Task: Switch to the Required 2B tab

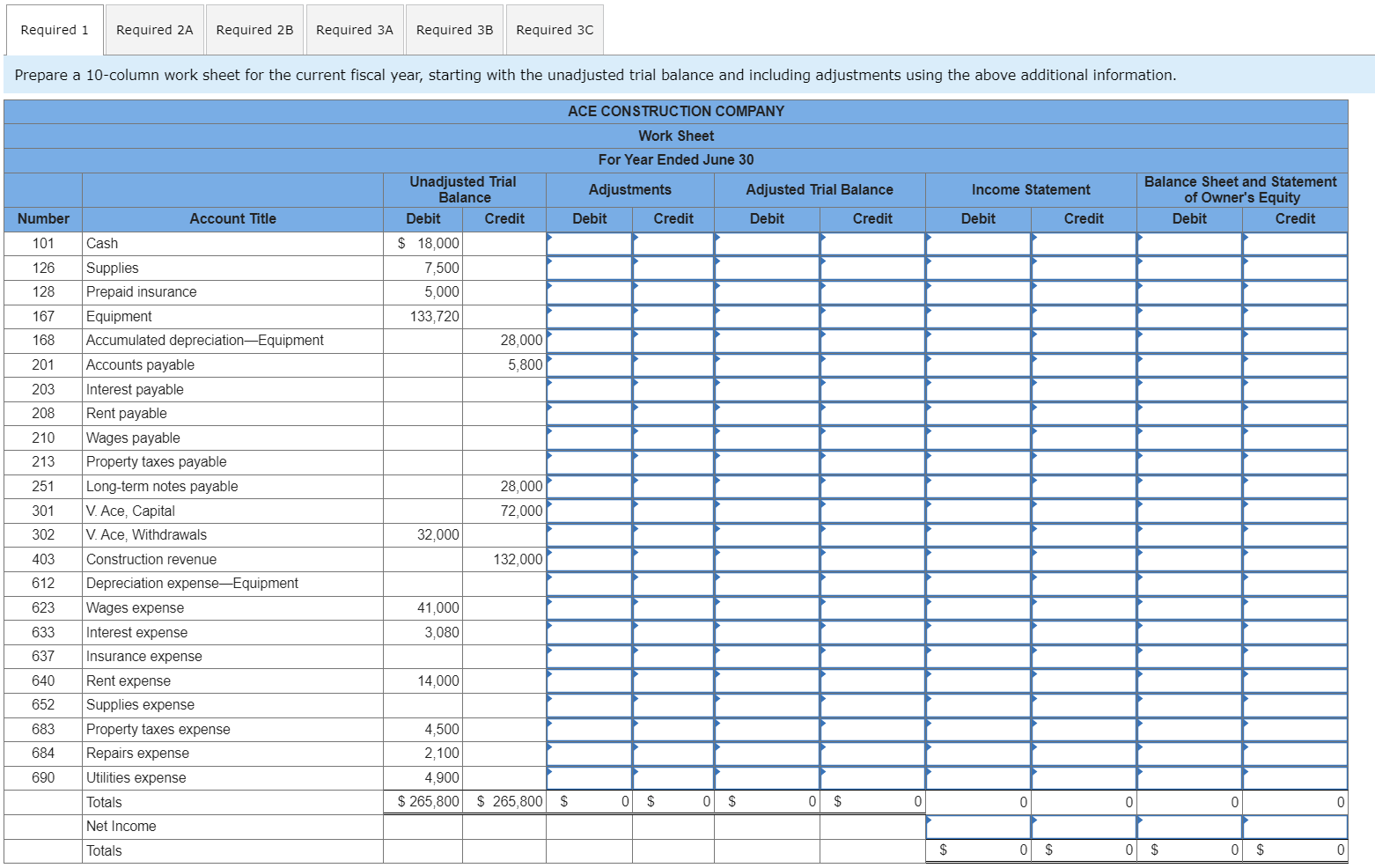Action: coord(254,30)
